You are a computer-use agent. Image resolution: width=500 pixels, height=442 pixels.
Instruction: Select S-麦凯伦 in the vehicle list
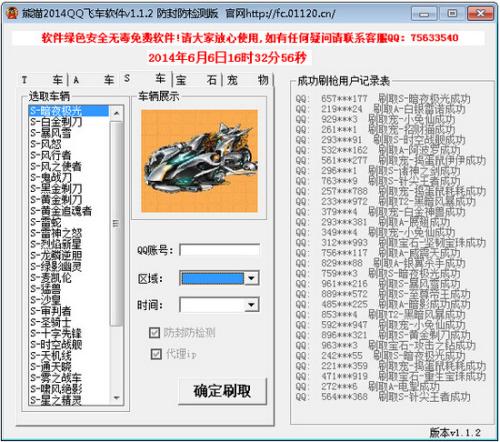pos(69,278)
